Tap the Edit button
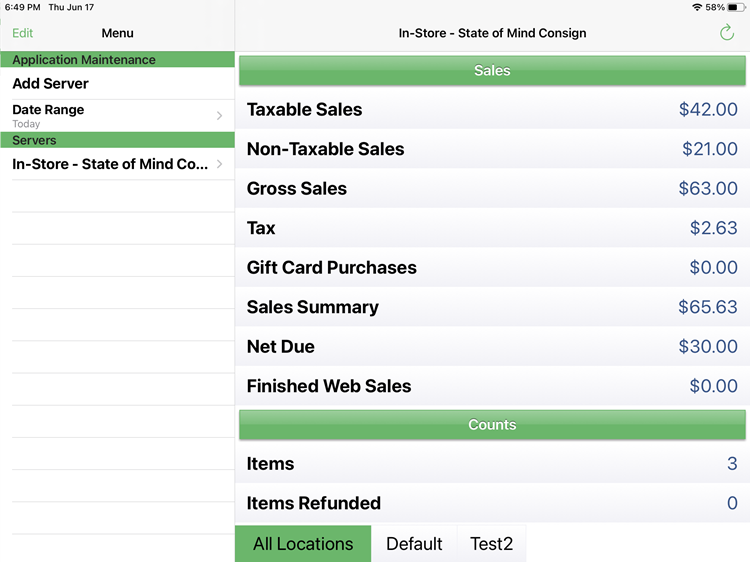The height and width of the screenshot is (562, 750). pyautogui.click(x=22, y=33)
